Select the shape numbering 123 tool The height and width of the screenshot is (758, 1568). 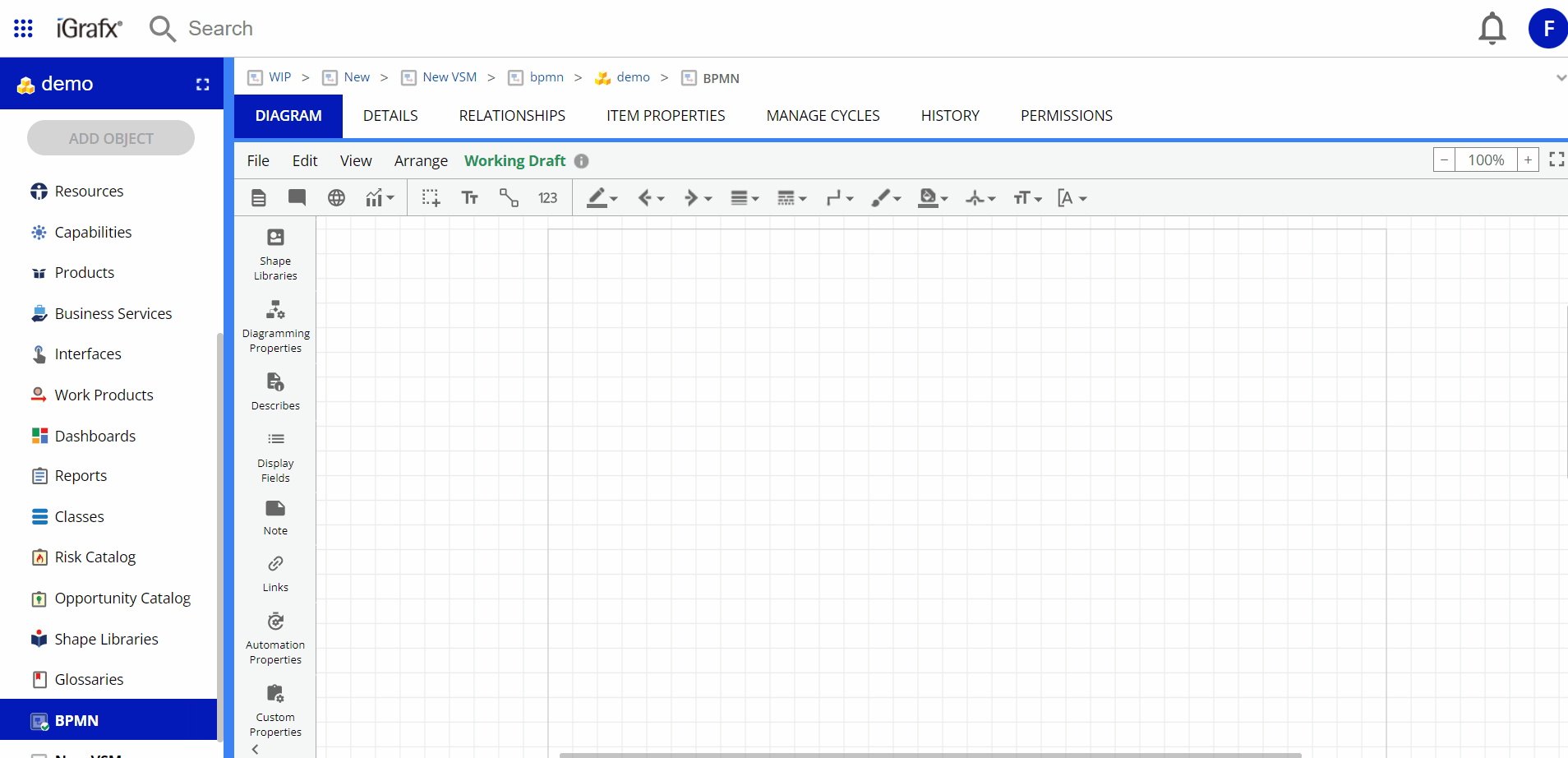[546, 197]
